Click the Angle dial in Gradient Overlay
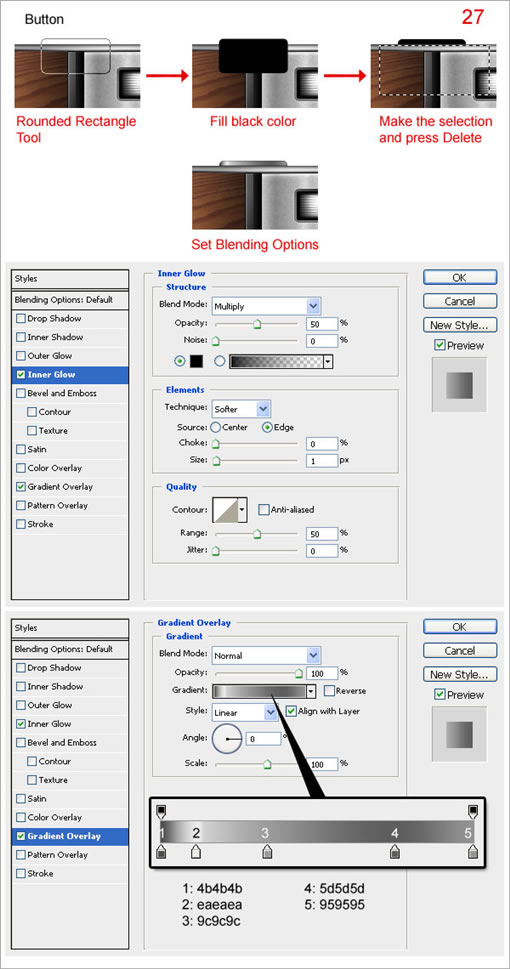Viewport: 510px width, 969px height. tap(227, 738)
